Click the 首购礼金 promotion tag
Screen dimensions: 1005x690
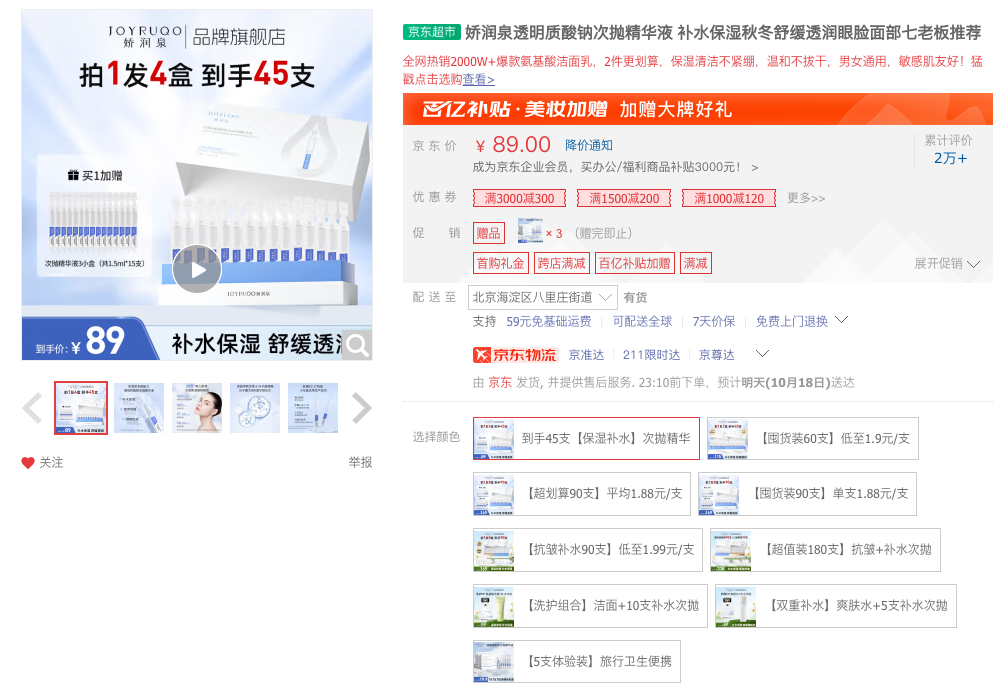pyautogui.click(x=501, y=263)
